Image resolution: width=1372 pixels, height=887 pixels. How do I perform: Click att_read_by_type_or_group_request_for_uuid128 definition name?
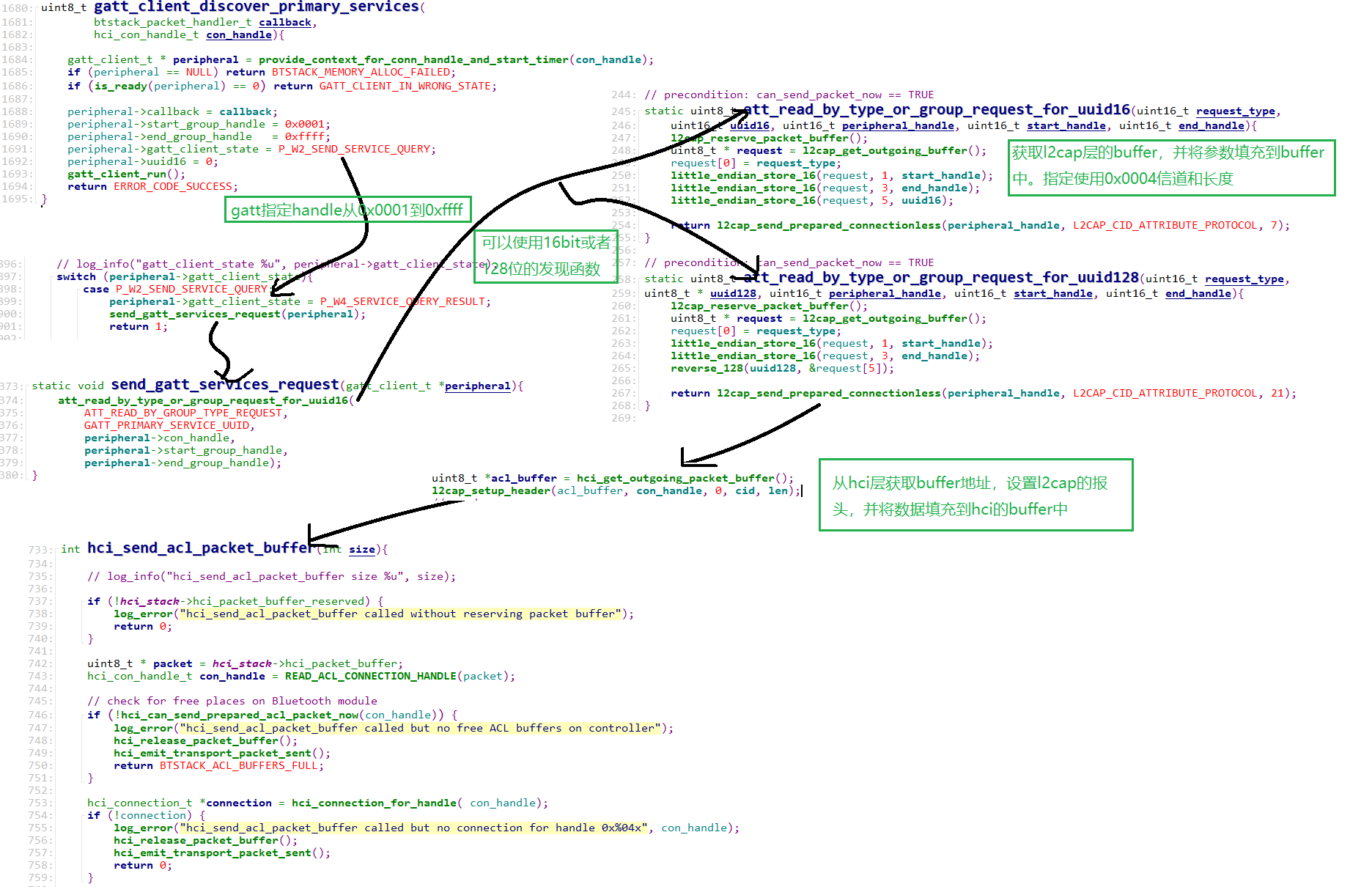(x=942, y=278)
